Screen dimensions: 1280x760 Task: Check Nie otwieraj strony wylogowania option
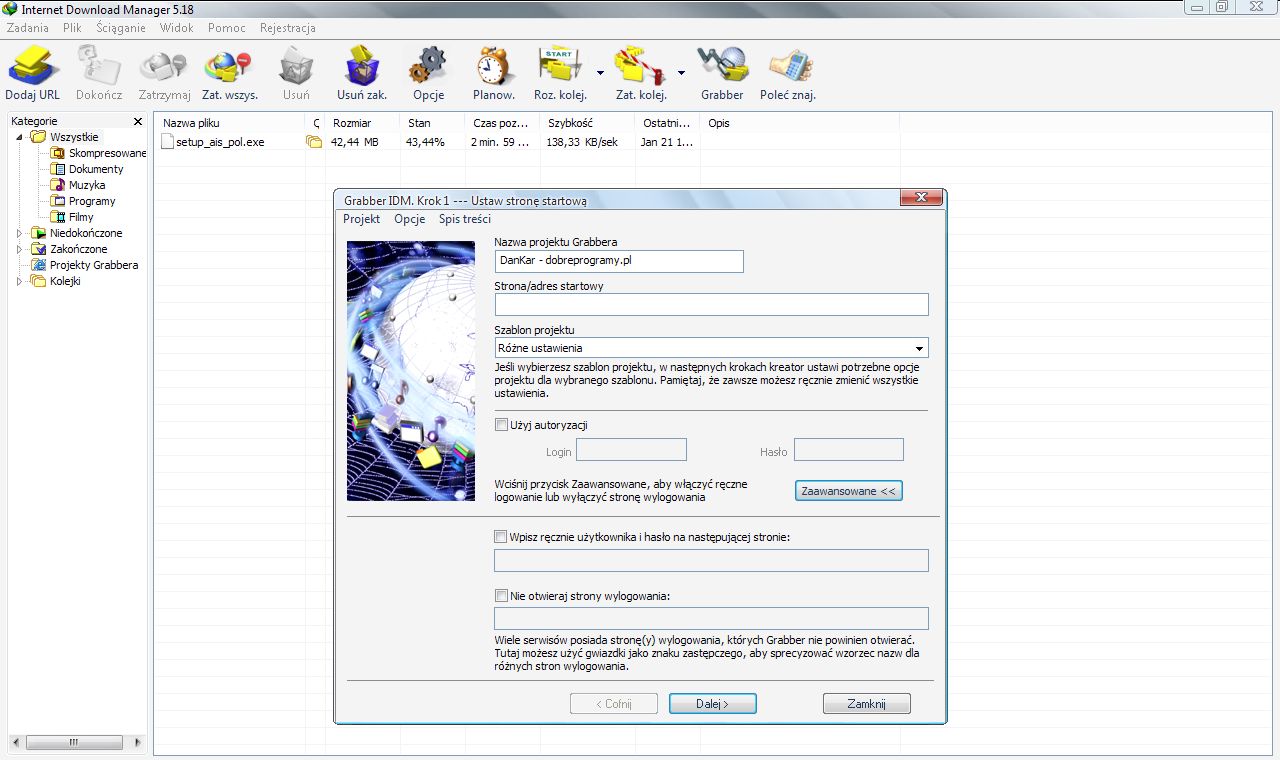[501, 596]
